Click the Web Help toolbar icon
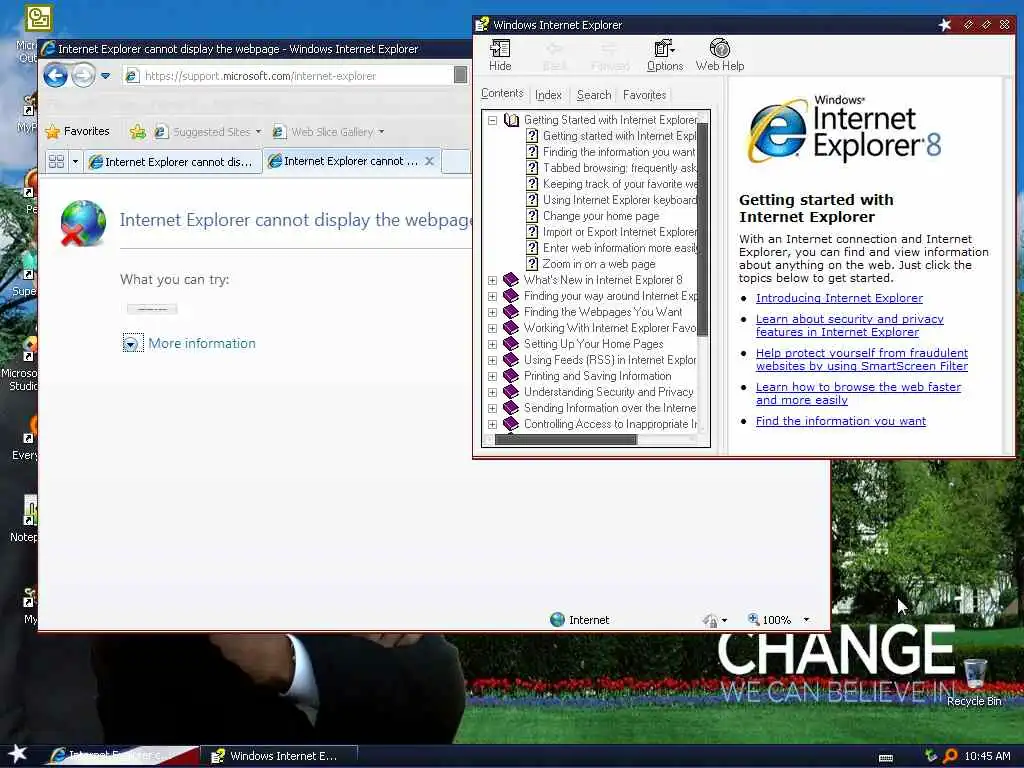 [x=720, y=54]
